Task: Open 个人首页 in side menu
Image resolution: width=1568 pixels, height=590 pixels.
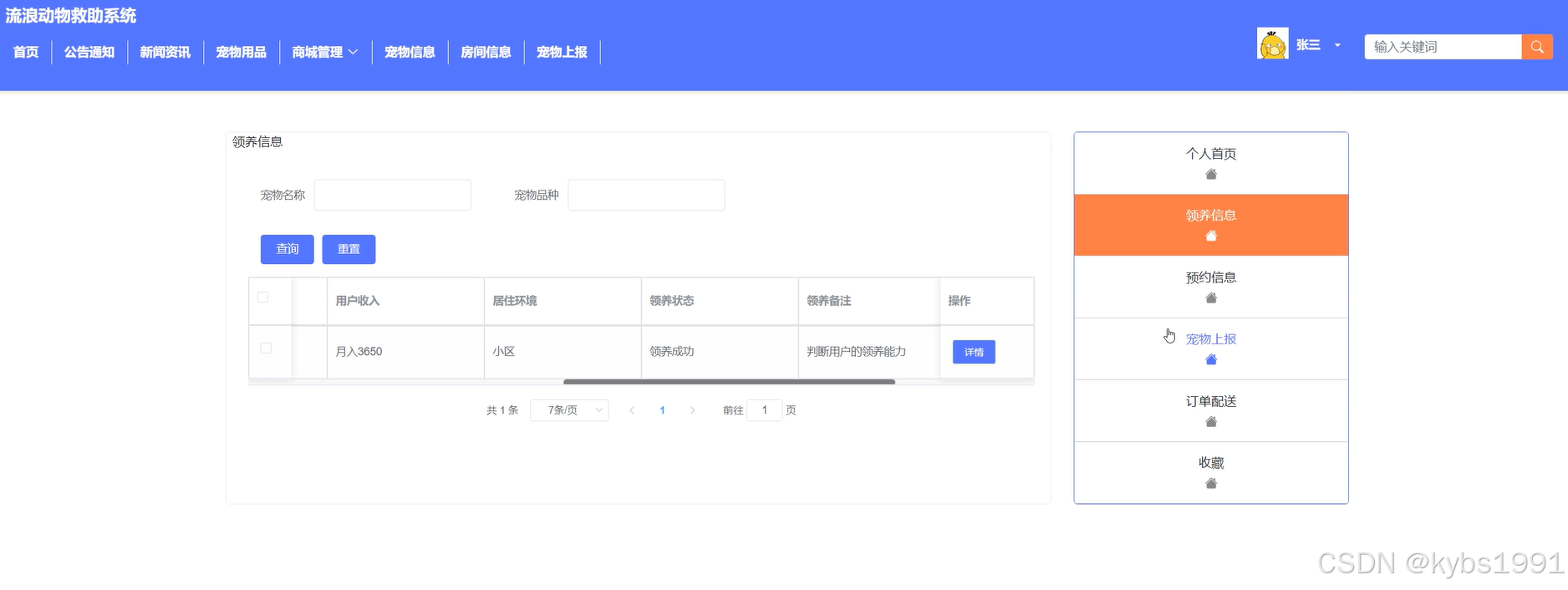Action: tap(1211, 163)
